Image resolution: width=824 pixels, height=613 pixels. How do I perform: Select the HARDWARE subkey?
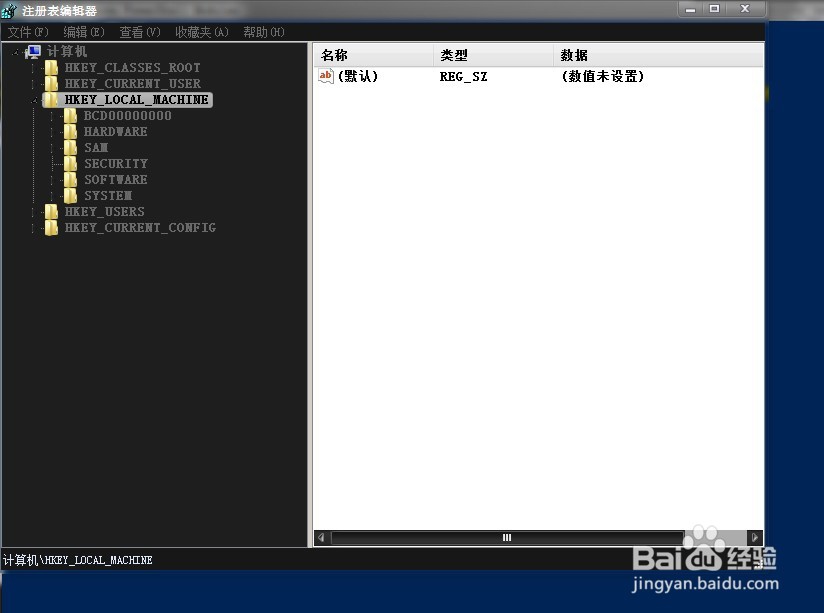tap(116, 131)
